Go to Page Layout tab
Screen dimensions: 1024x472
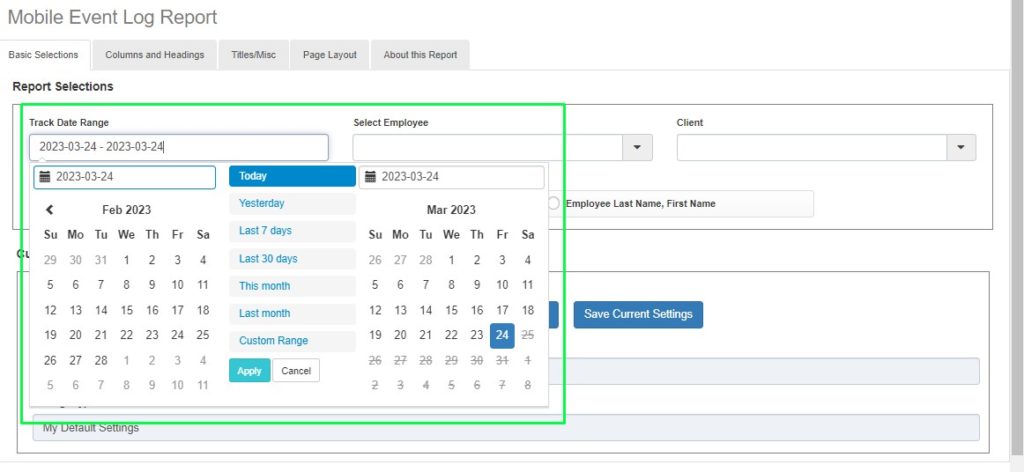click(x=330, y=55)
